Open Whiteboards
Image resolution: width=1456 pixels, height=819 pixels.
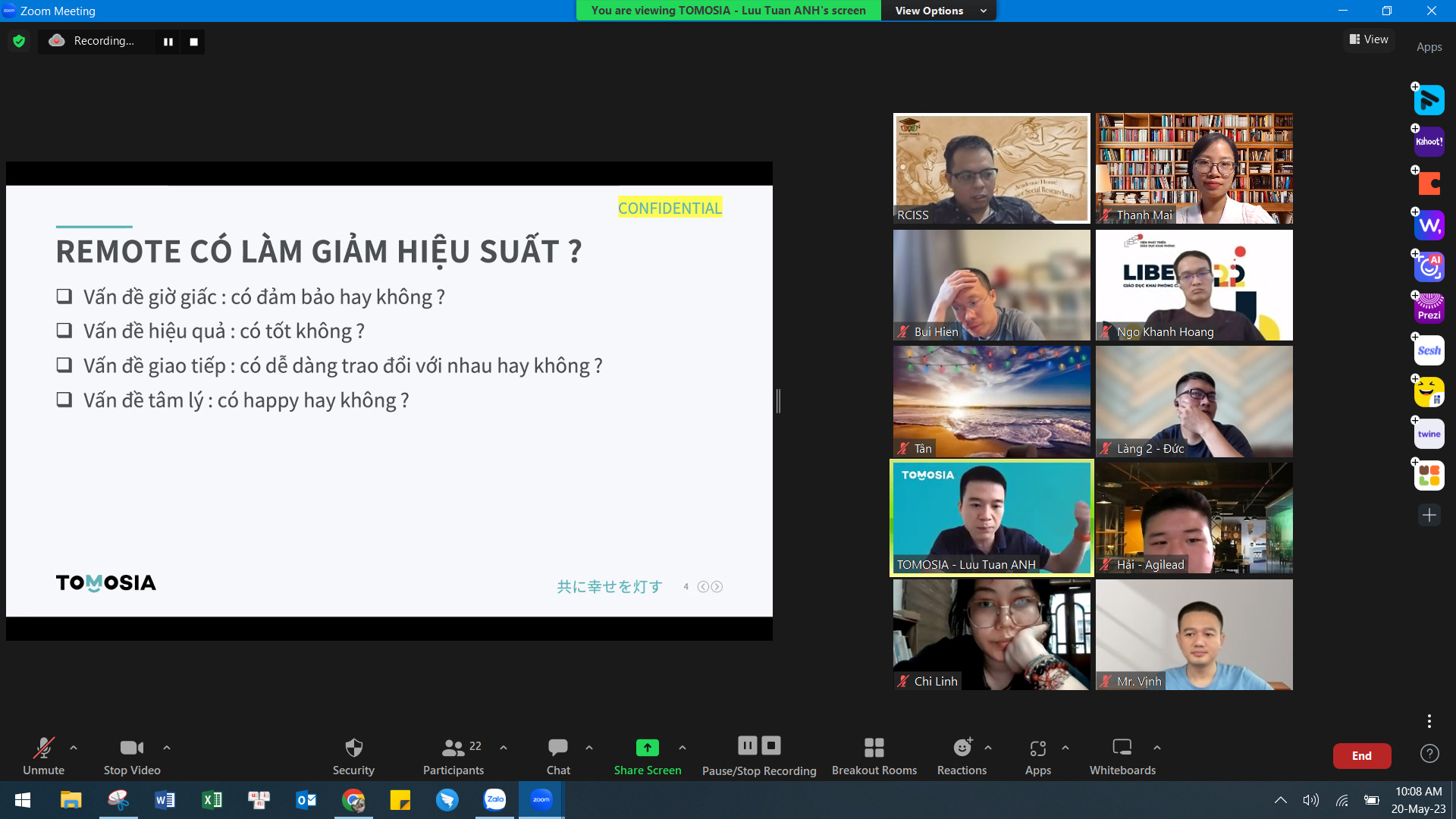point(1122,756)
